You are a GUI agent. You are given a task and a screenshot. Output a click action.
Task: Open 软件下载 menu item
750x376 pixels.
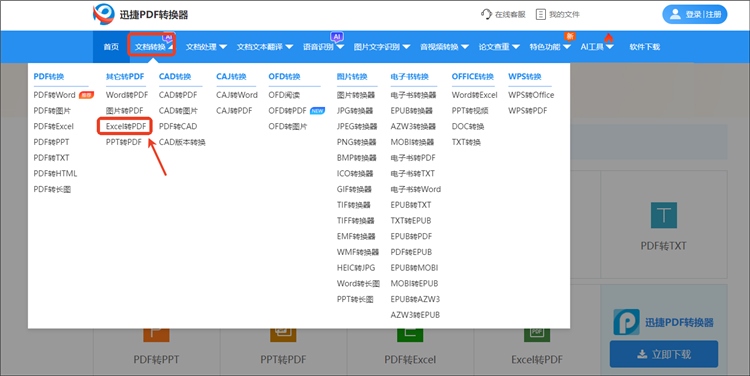(644, 47)
